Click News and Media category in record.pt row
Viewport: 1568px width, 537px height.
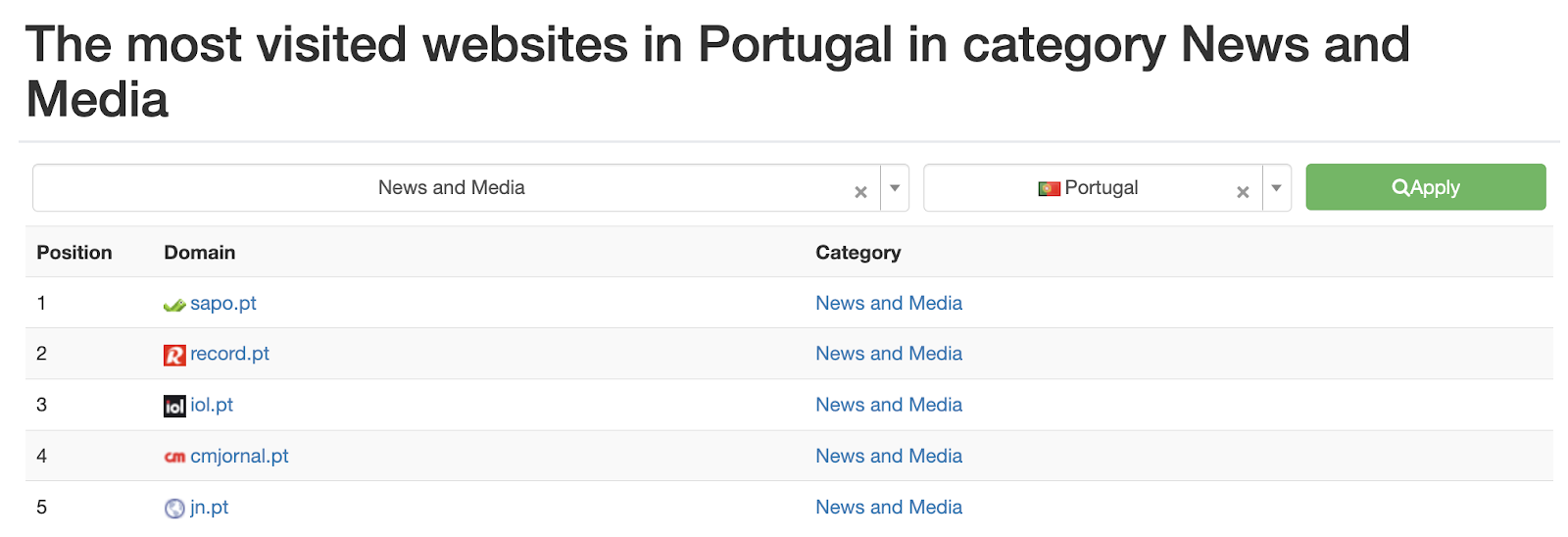click(889, 354)
